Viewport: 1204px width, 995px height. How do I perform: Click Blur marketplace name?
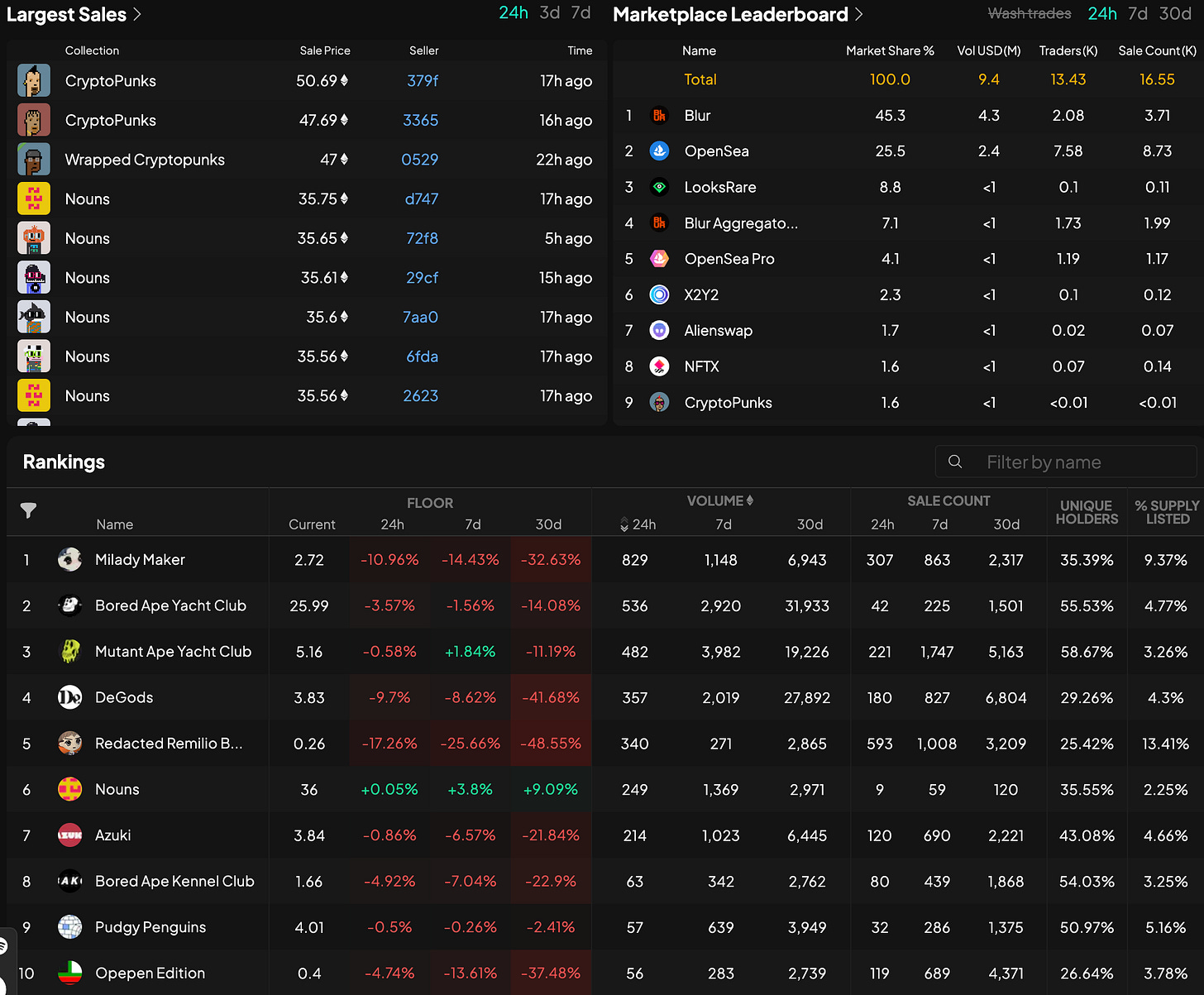697,116
